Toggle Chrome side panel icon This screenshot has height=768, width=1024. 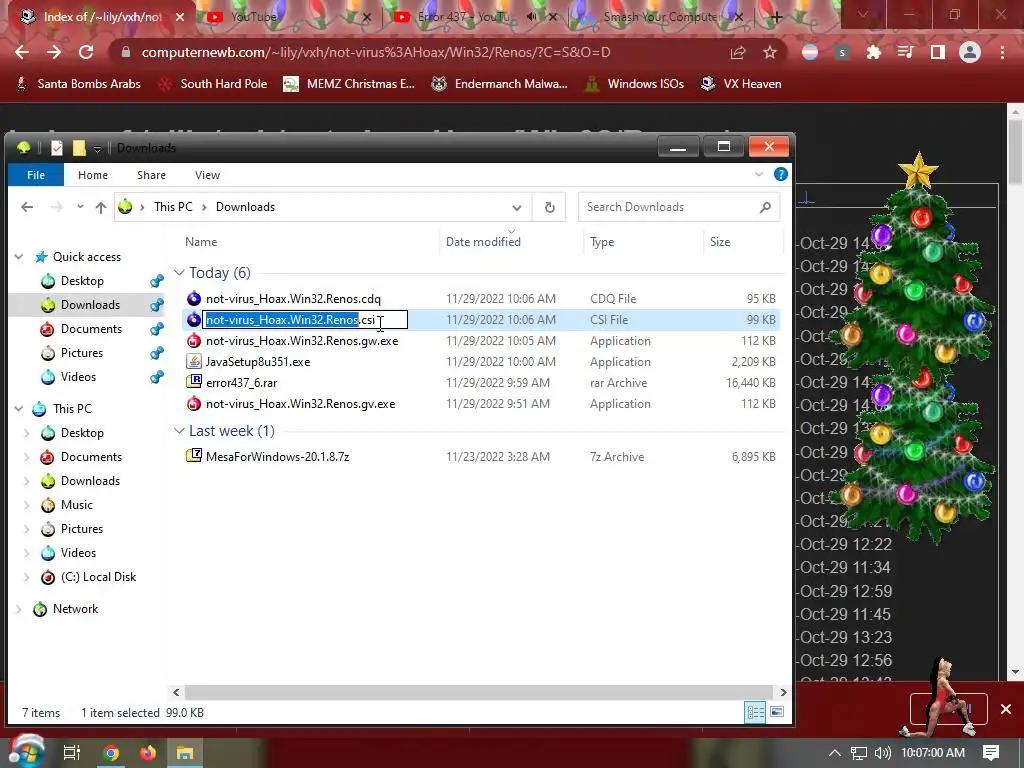tap(938, 52)
